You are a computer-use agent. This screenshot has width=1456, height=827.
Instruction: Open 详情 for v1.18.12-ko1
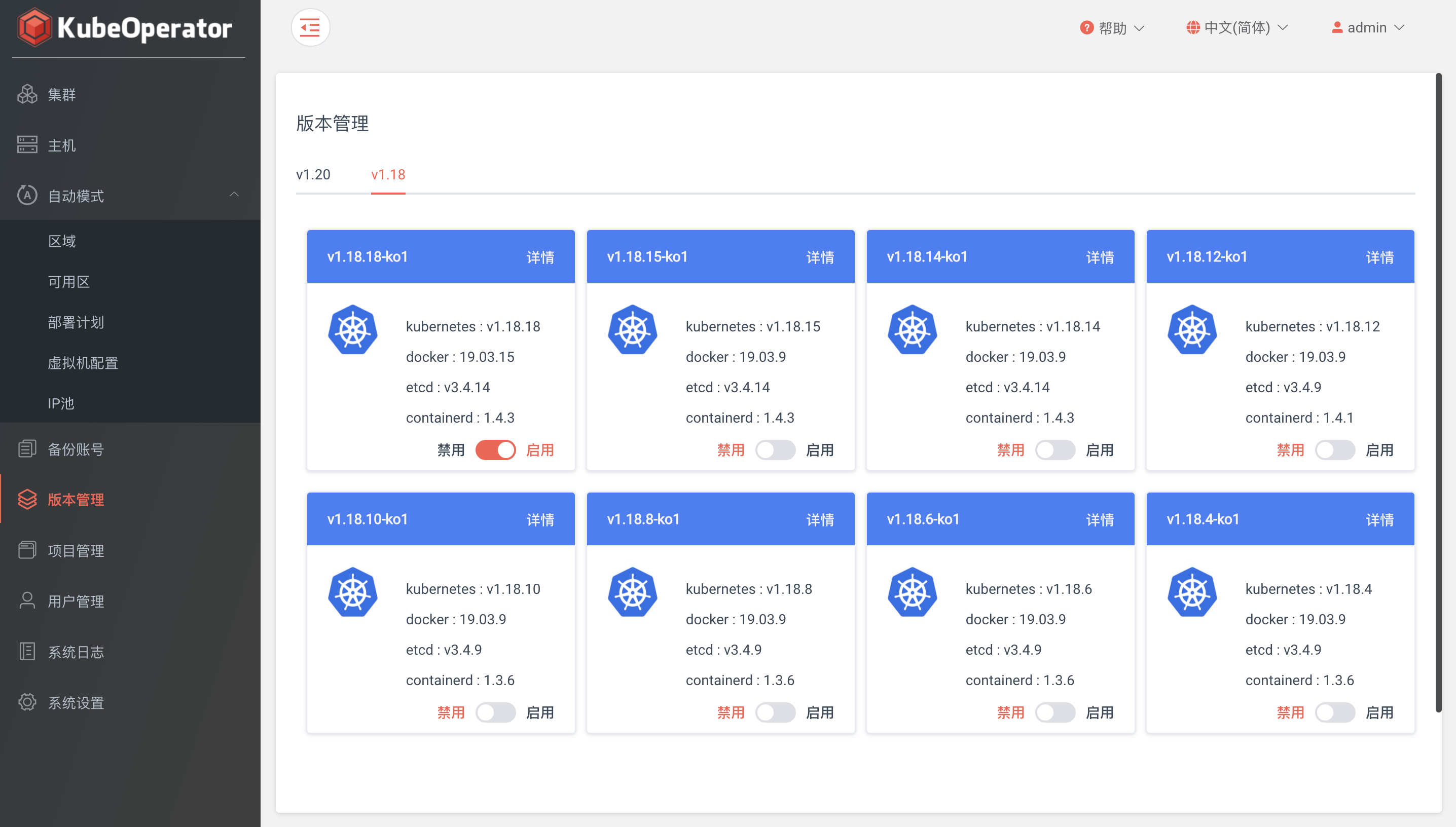tap(1379, 257)
